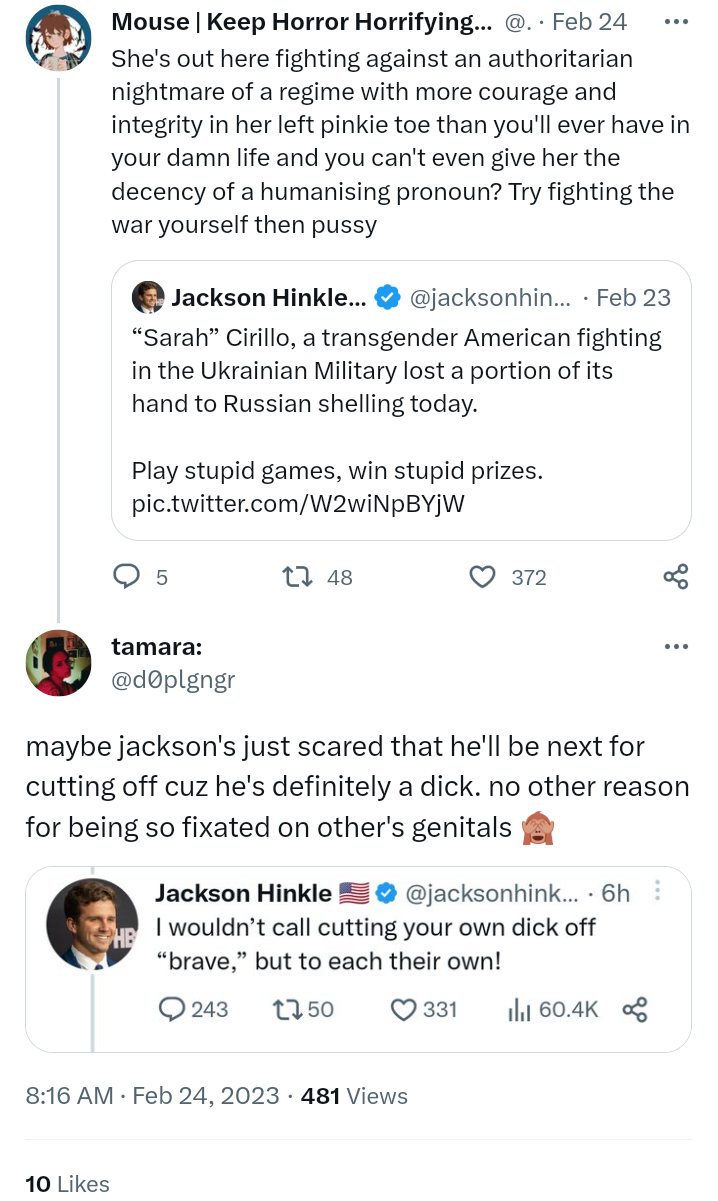Visit the pic.twitter.com/W2wiNpBYjW link
The width and height of the screenshot is (718, 1201).
[x=298, y=503]
